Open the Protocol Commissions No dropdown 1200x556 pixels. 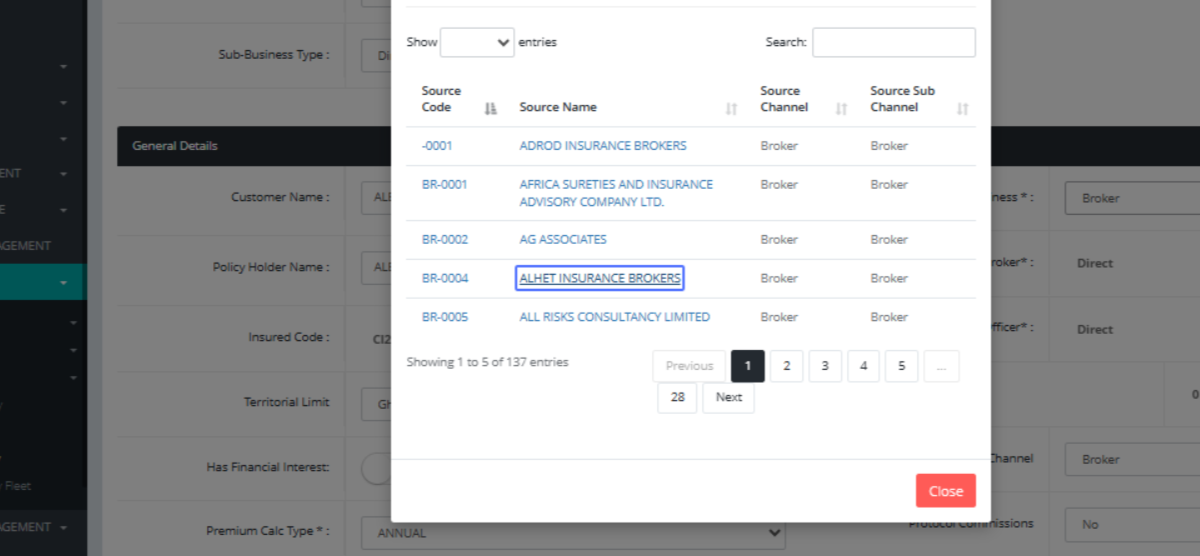click(x=1130, y=524)
